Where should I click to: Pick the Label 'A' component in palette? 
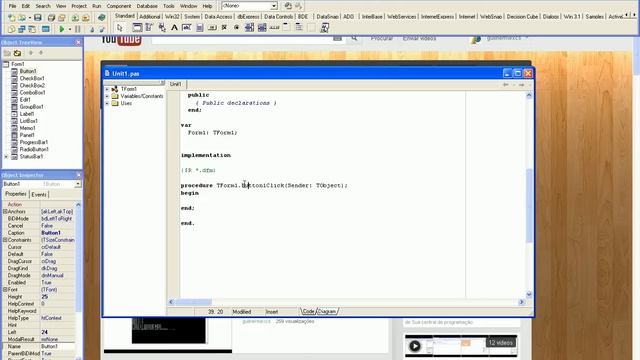pyautogui.click(x=174, y=28)
